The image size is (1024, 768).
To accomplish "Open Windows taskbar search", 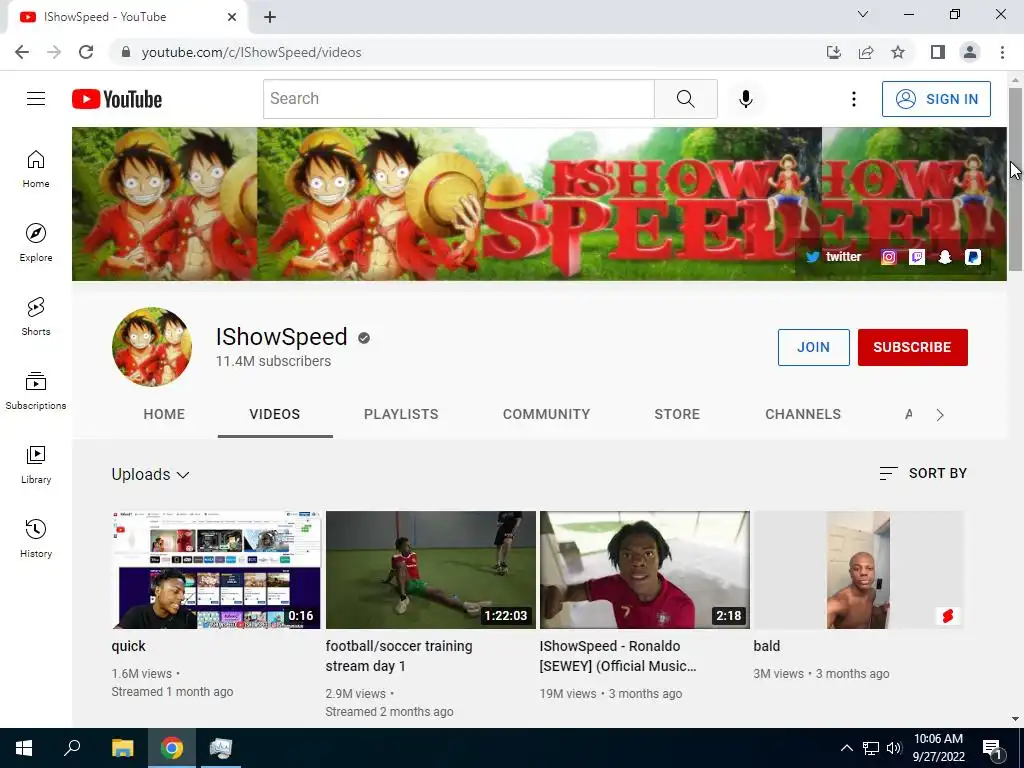I will 72,748.
